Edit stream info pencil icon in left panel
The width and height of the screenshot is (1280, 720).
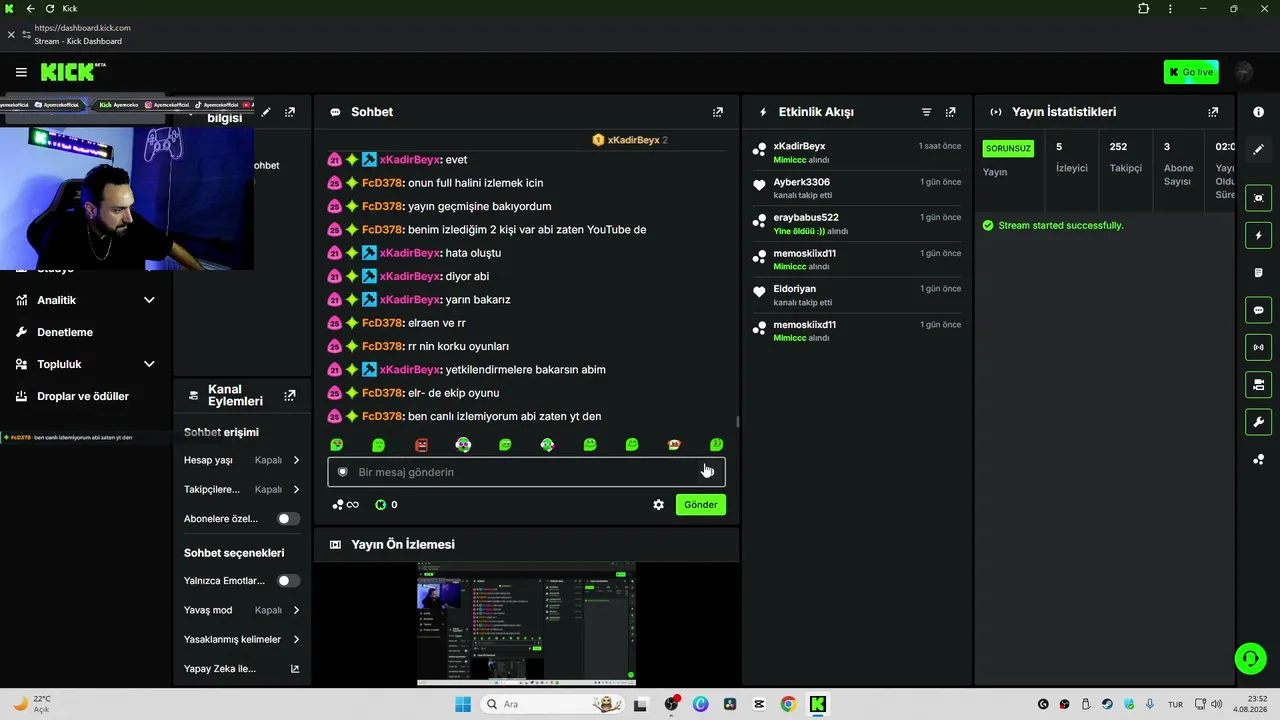click(x=266, y=112)
